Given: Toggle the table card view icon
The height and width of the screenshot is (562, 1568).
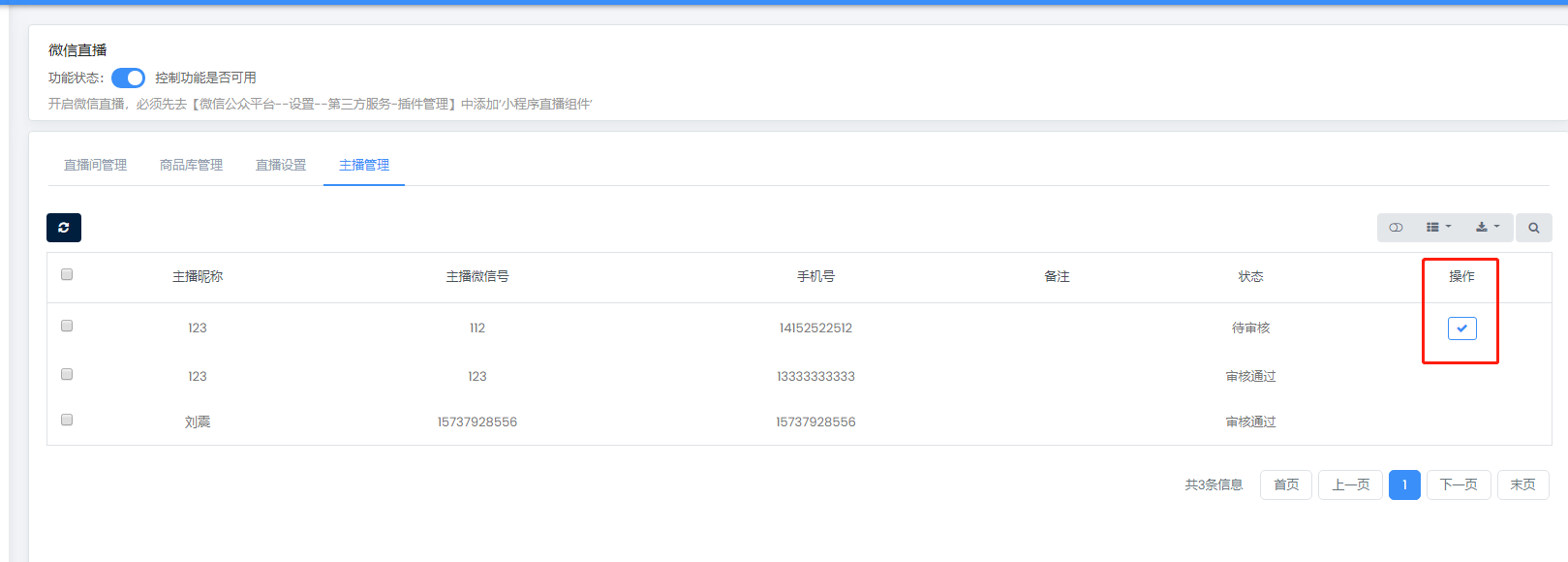Looking at the screenshot, I should 1396,228.
